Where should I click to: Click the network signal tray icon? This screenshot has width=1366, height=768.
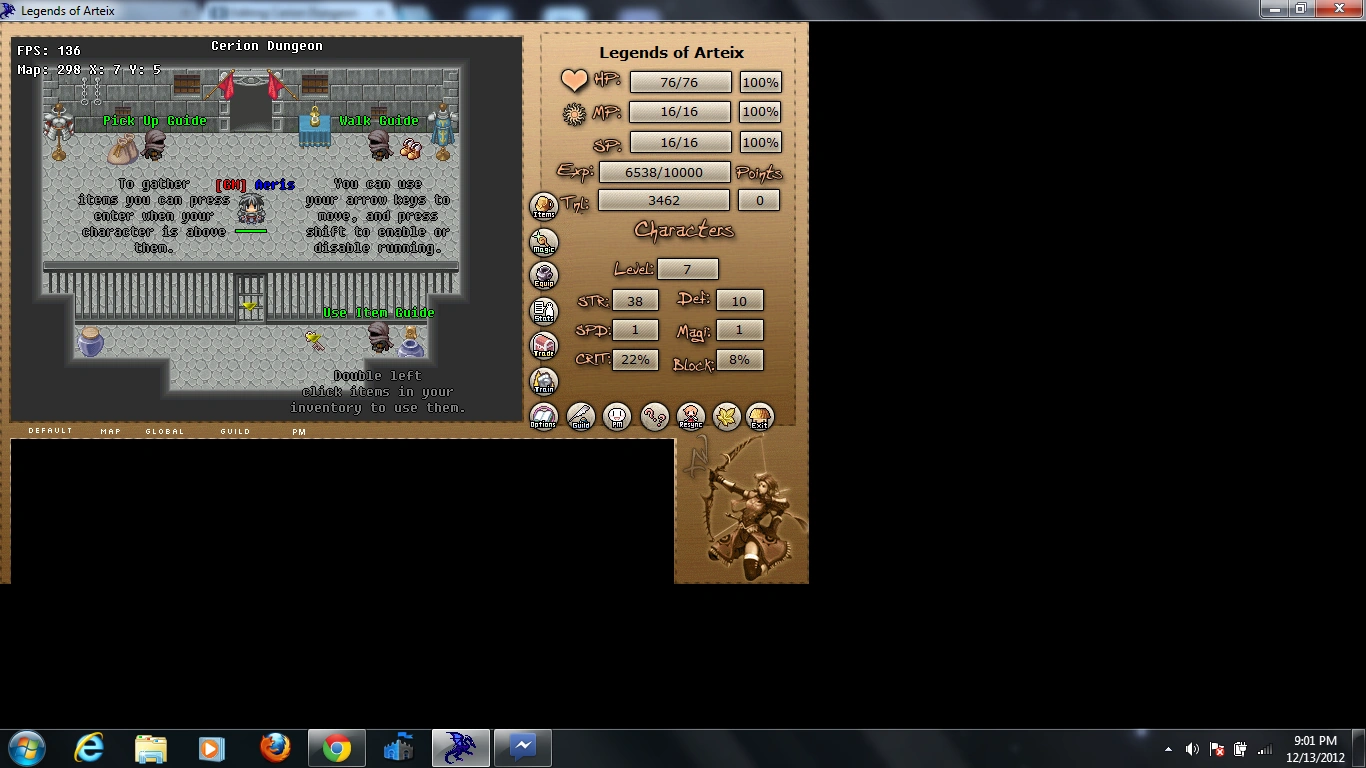(x=1265, y=749)
